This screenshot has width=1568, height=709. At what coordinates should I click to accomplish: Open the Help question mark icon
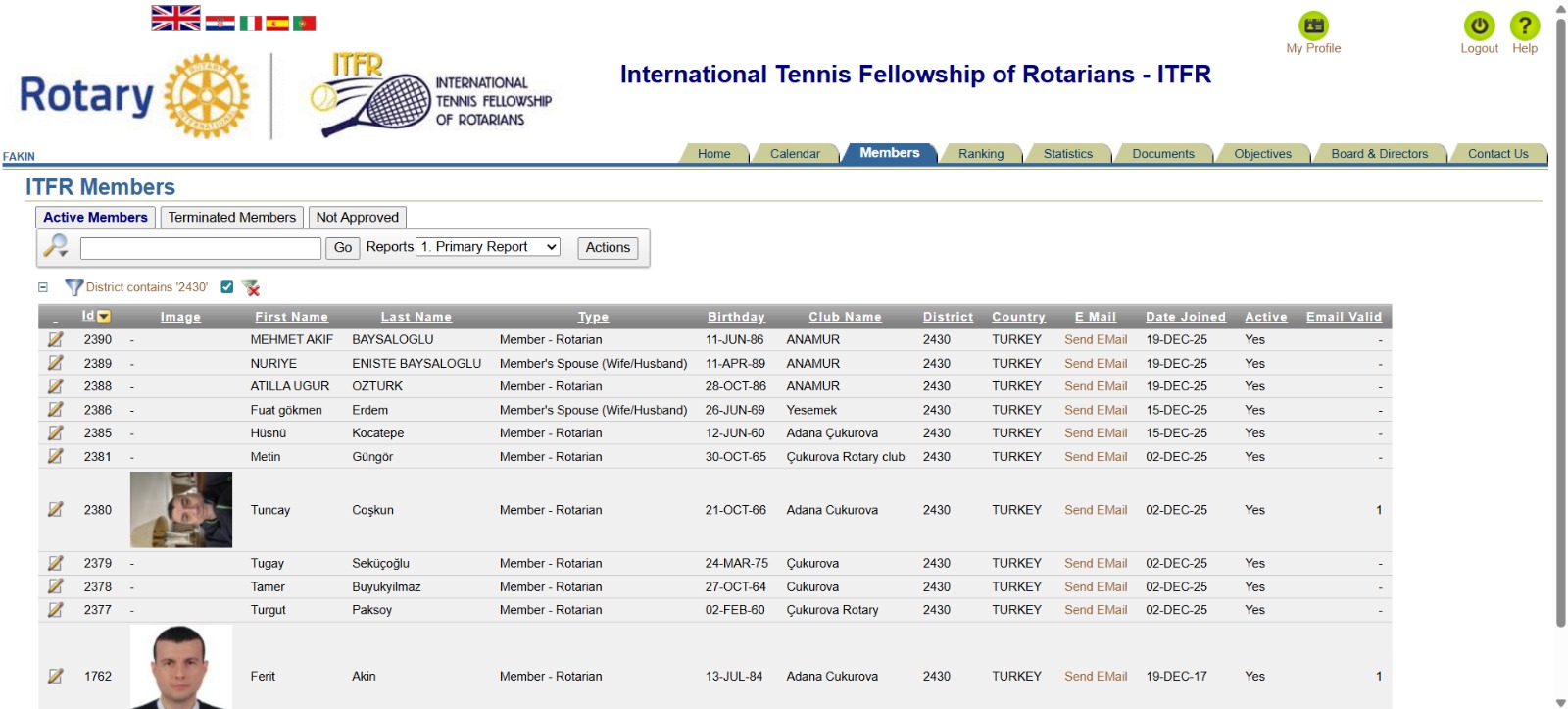point(1524,25)
